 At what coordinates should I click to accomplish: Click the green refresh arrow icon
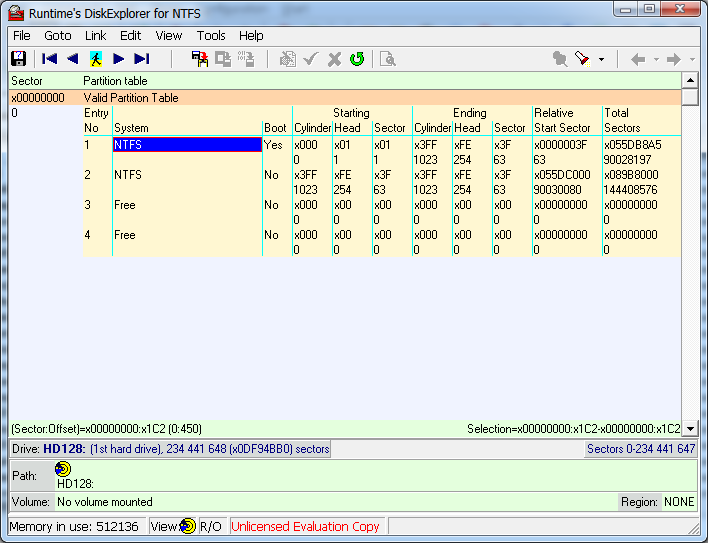(x=357, y=59)
